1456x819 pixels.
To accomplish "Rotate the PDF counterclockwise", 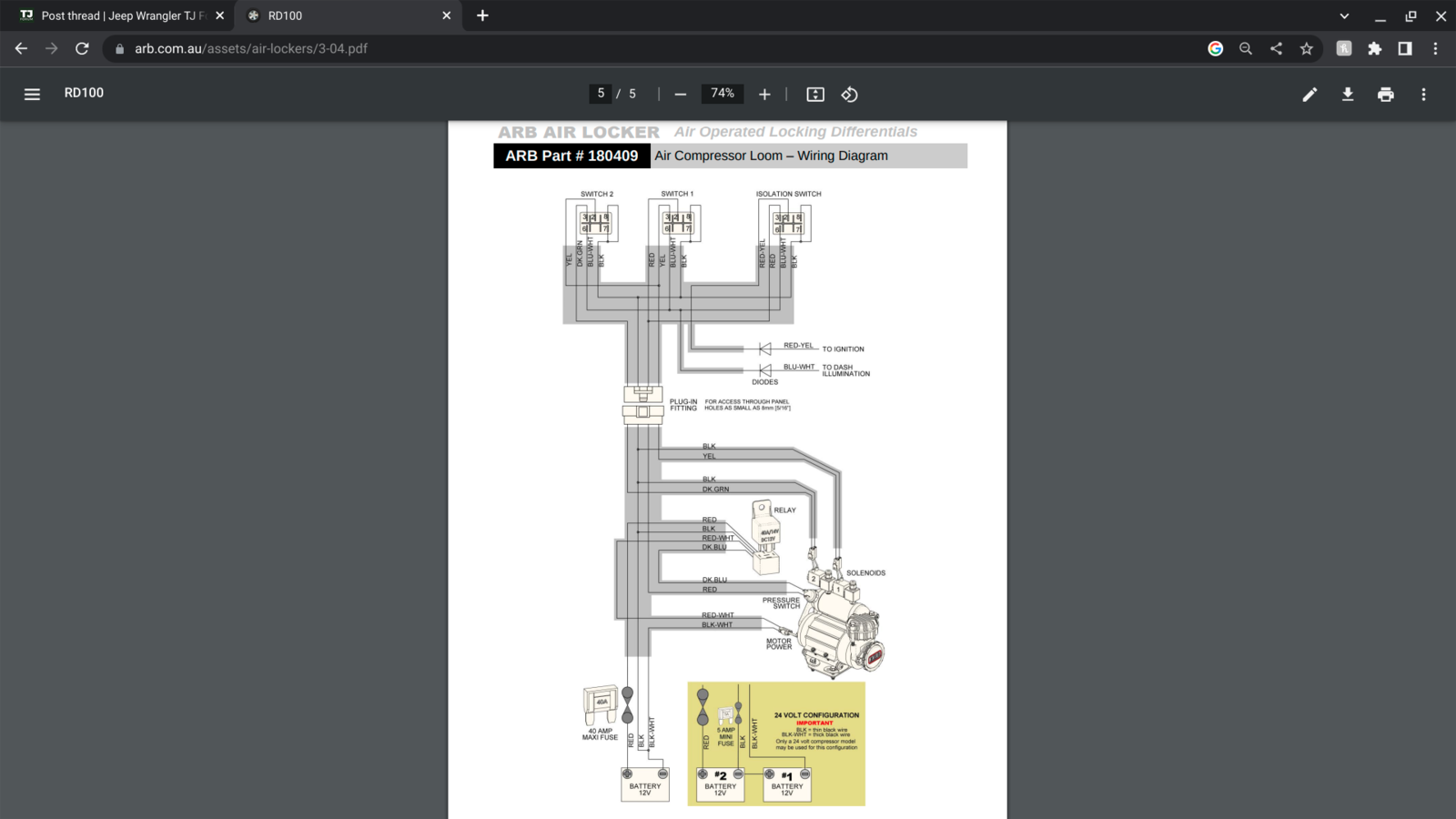I will [849, 94].
